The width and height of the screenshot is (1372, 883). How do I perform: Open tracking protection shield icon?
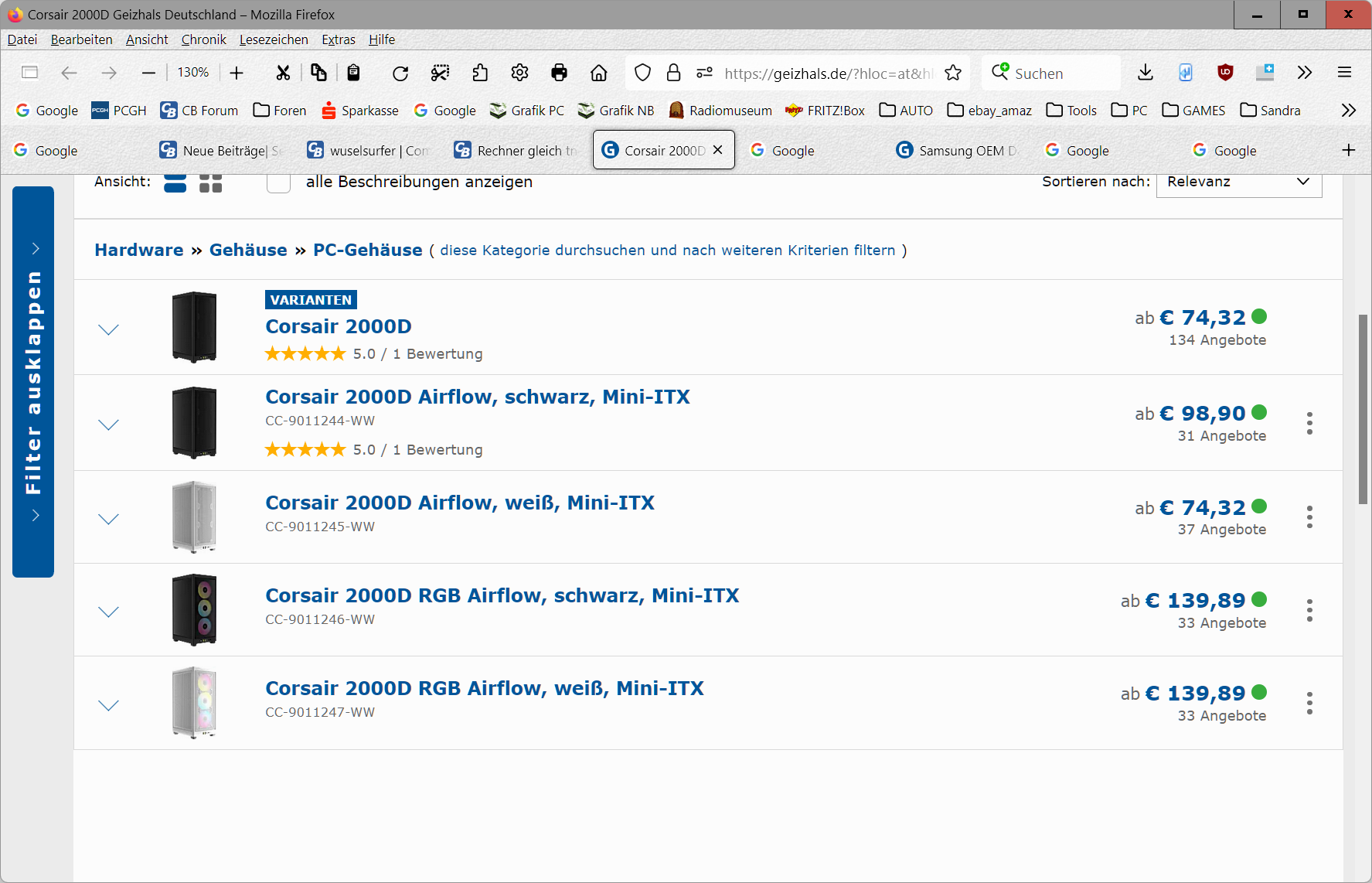642,73
